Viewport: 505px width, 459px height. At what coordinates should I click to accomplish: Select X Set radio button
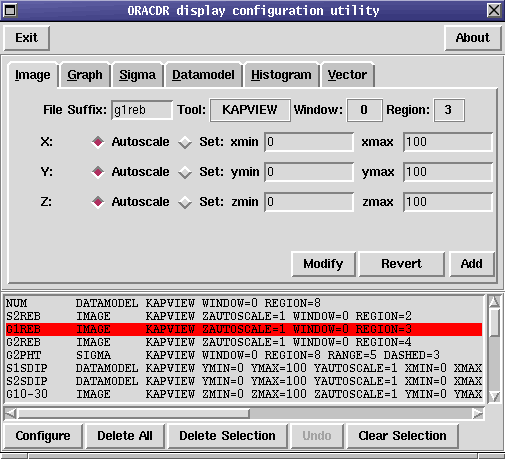click(x=185, y=142)
